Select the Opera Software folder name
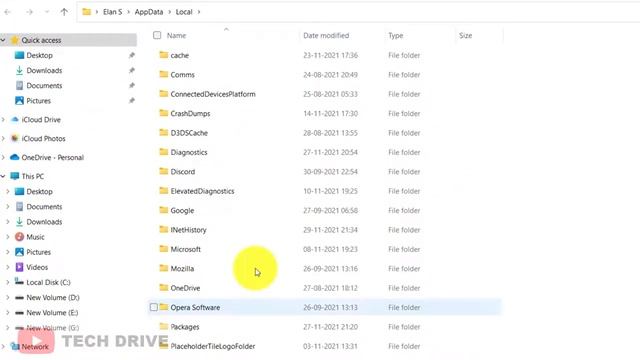The height and width of the screenshot is (360, 640). click(x=195, y=307)
